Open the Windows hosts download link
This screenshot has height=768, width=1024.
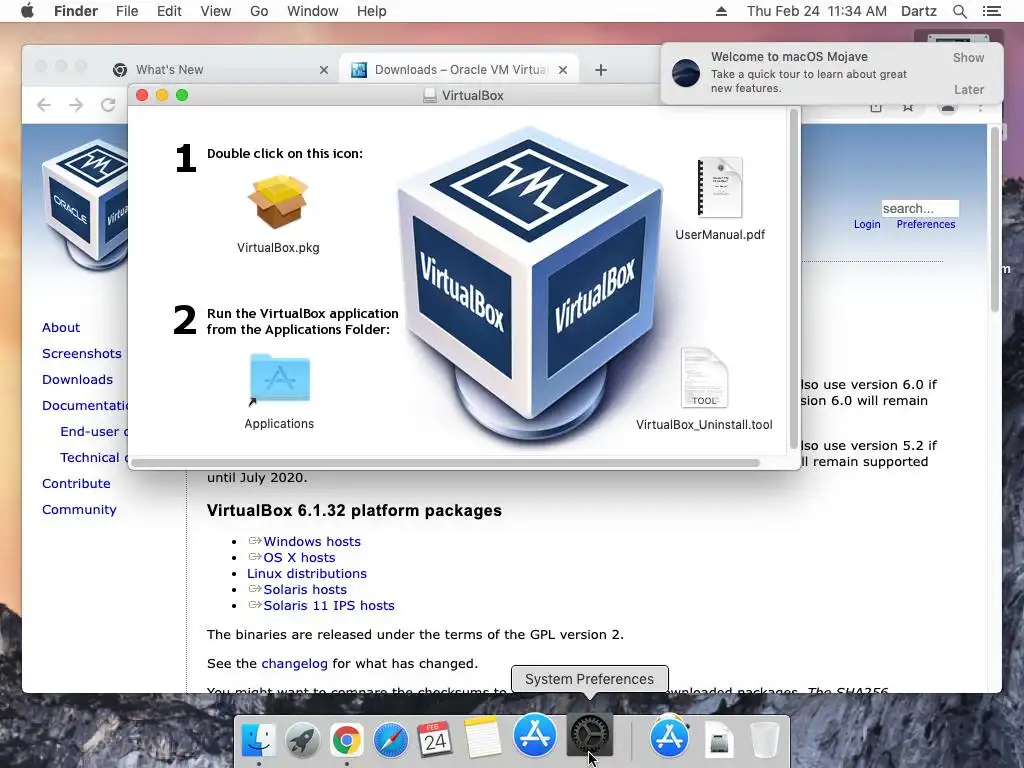pos(312,541)
